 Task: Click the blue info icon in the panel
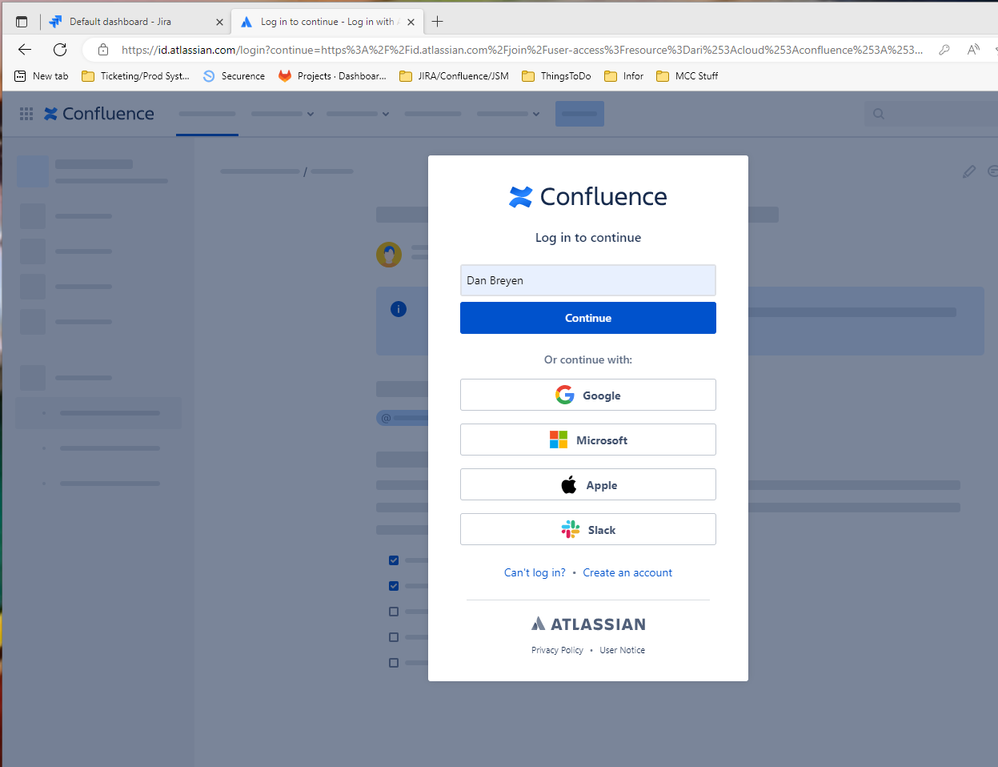point(398,309)
